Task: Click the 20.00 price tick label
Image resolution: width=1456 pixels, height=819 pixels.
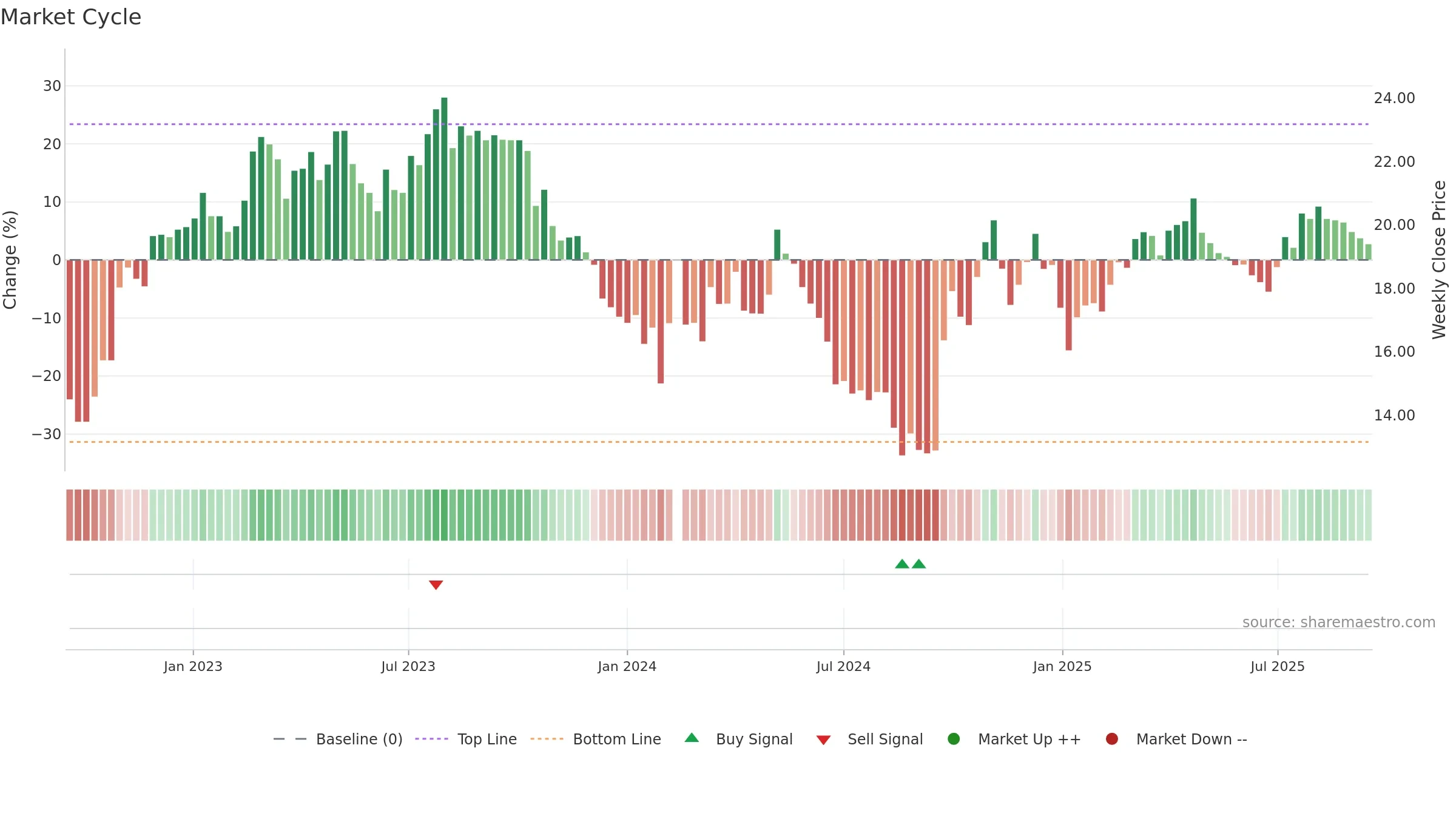Action: [x=1394, y=225]
